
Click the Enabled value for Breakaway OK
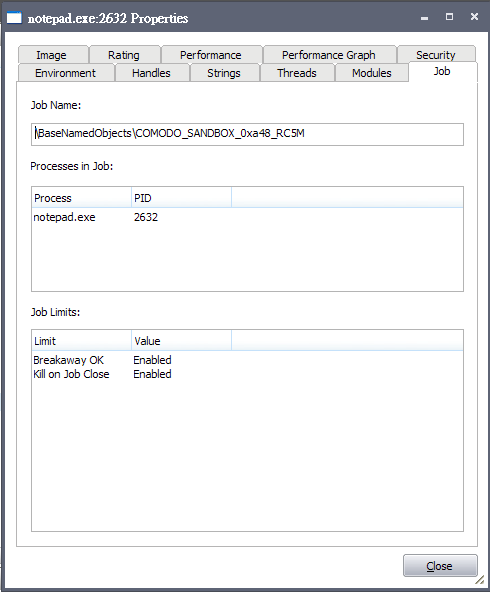click(153, 360)
